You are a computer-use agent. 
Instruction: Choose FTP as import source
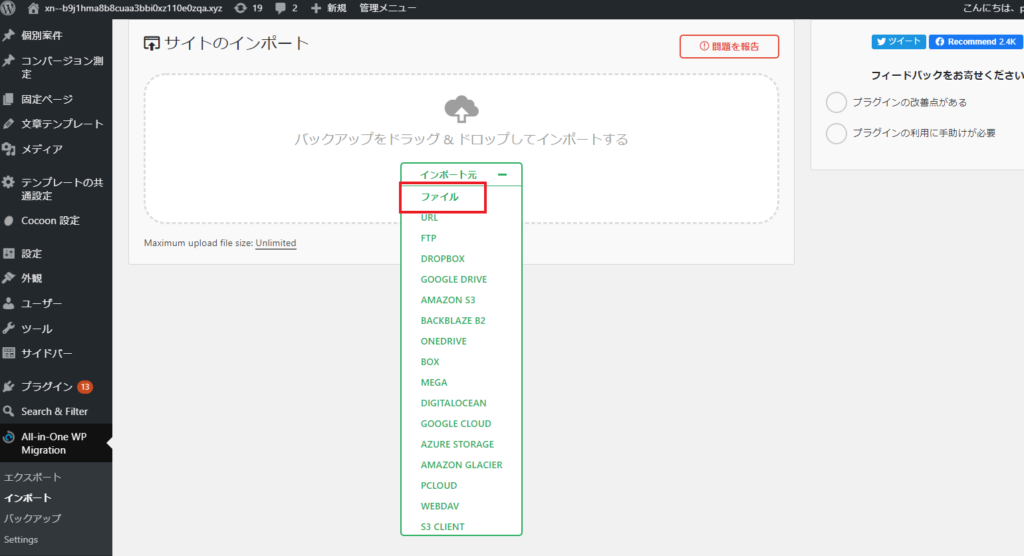point(428,238)
